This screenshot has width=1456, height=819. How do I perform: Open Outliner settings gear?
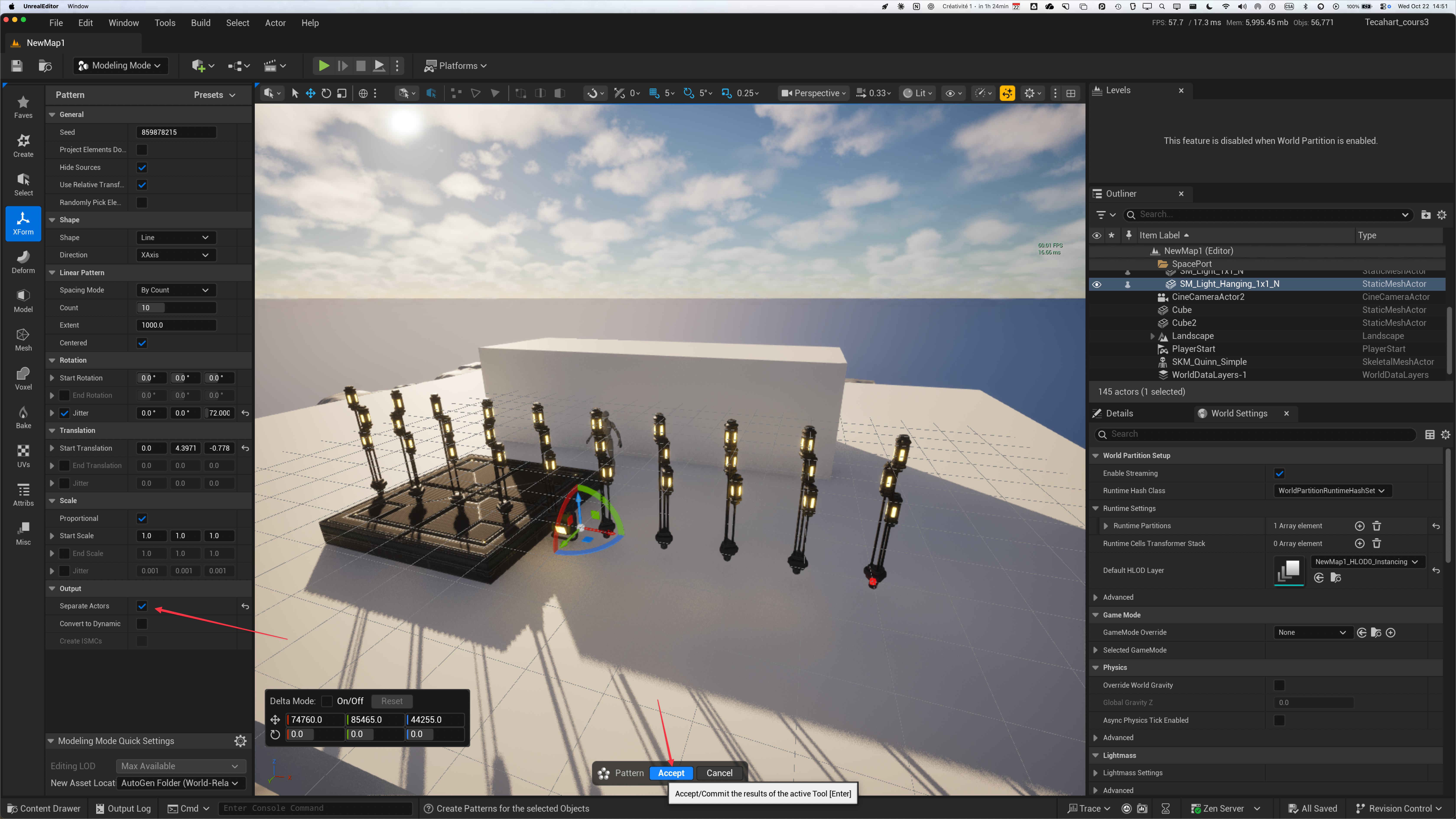coord(1442,215)
